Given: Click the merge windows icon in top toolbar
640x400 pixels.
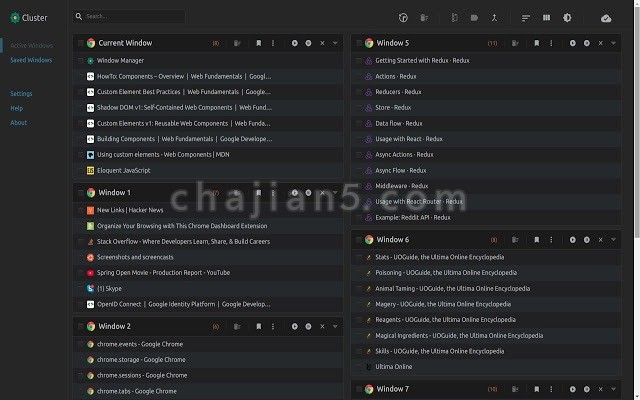Looking at the screenshot, I should 494,18.
